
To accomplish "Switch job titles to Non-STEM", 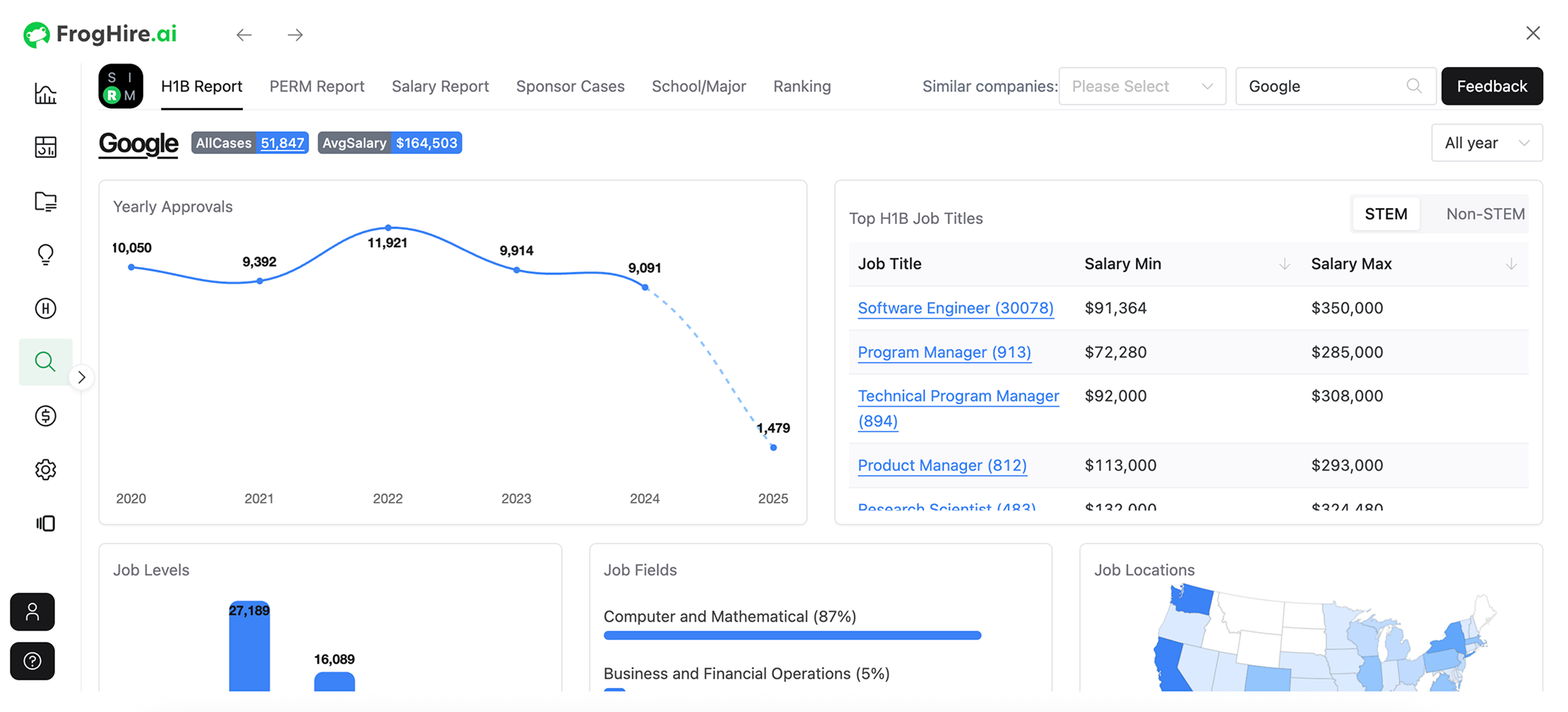I will 1484,214.
